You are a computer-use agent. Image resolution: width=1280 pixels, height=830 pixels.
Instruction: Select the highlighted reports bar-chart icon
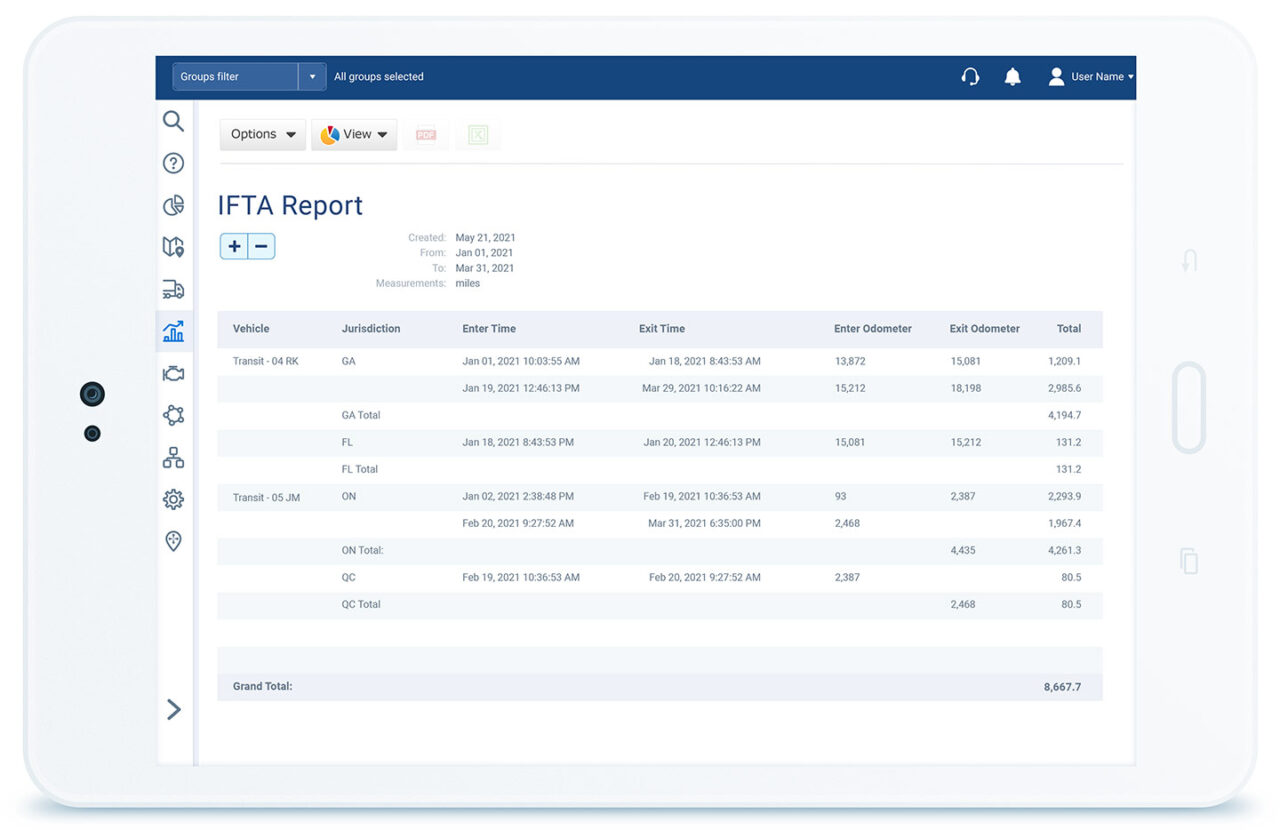tap(173, 331)
